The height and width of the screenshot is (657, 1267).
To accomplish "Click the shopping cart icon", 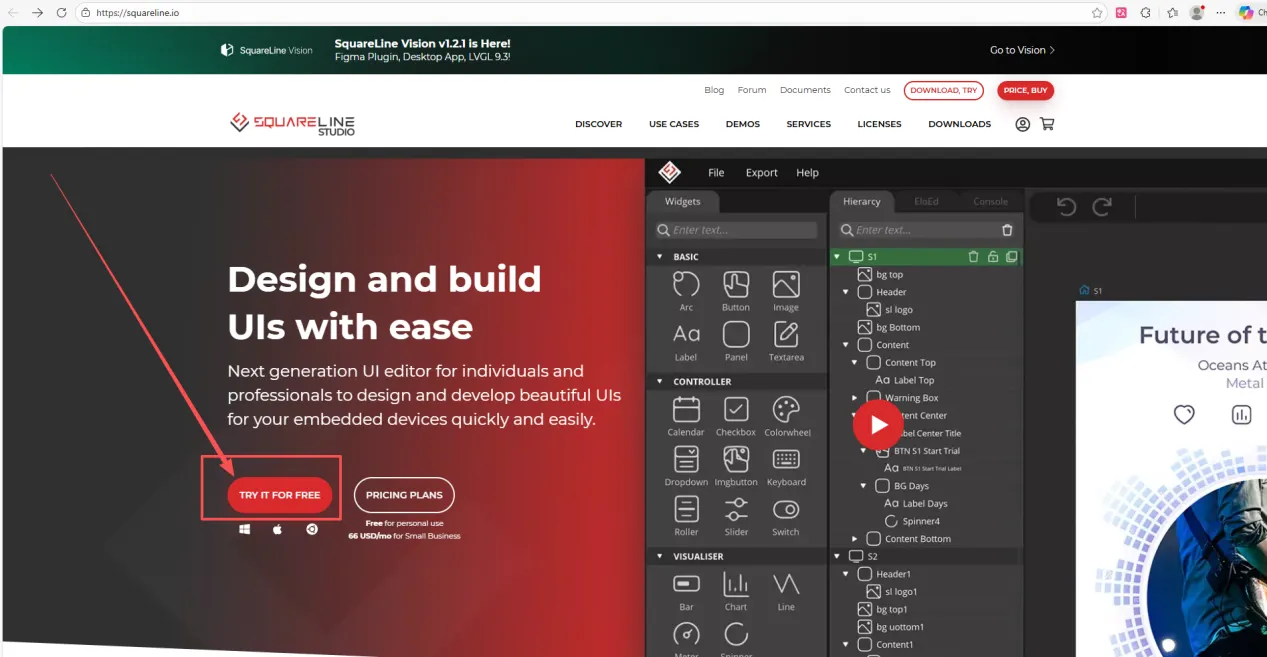I will click(x=1047, y=124).
